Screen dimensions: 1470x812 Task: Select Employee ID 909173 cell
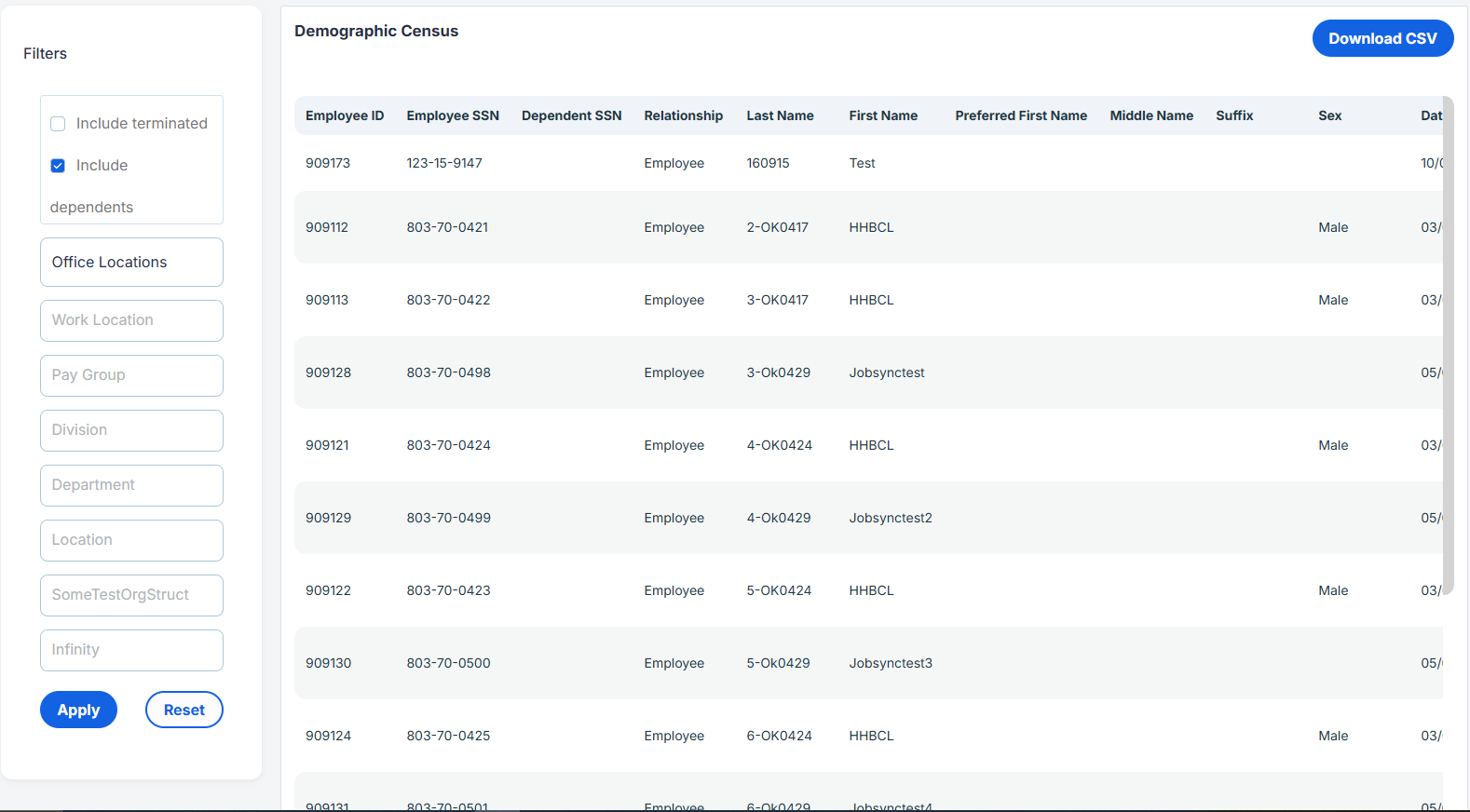328,163
